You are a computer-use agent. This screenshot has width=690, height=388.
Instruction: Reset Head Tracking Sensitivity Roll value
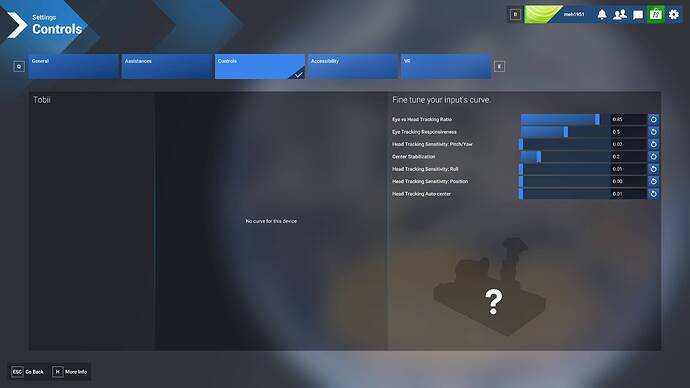click(x=653, y=169)
